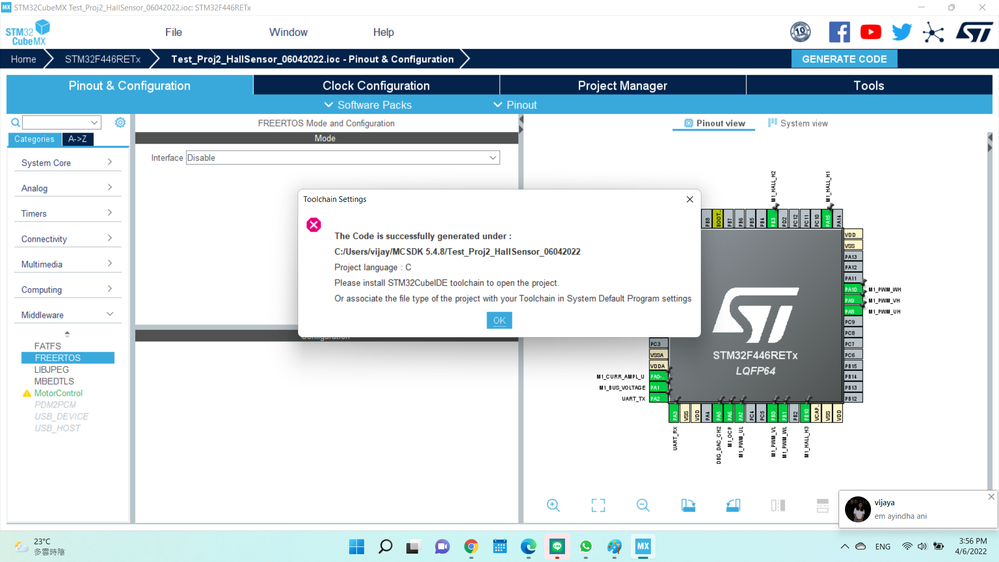Click the 10-year anniversary badge icon
Image resolution: width=999 pixels, height=562 pixels.
[x=800, y=32]
